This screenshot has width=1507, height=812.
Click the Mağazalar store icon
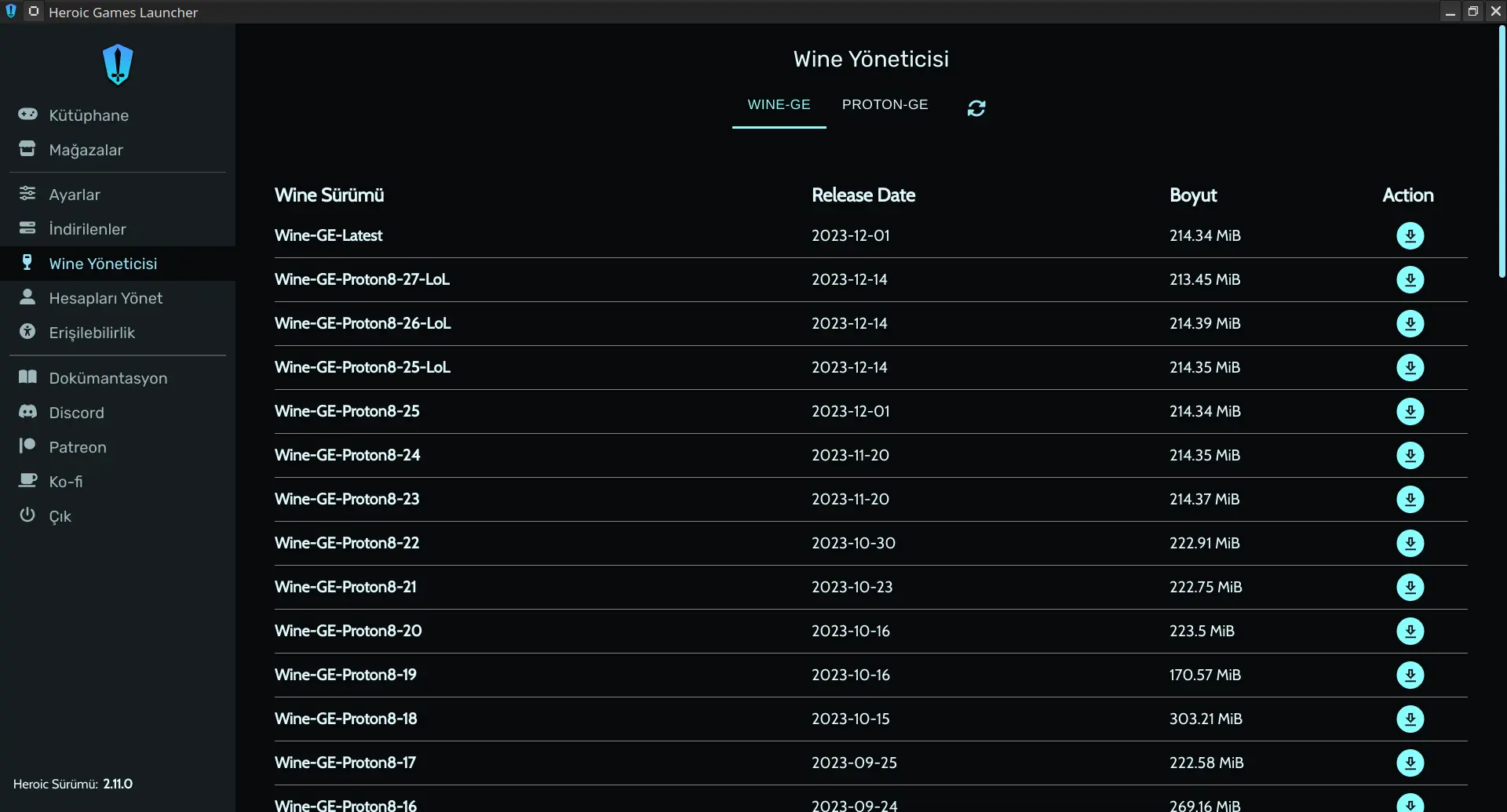click(27, 148)
